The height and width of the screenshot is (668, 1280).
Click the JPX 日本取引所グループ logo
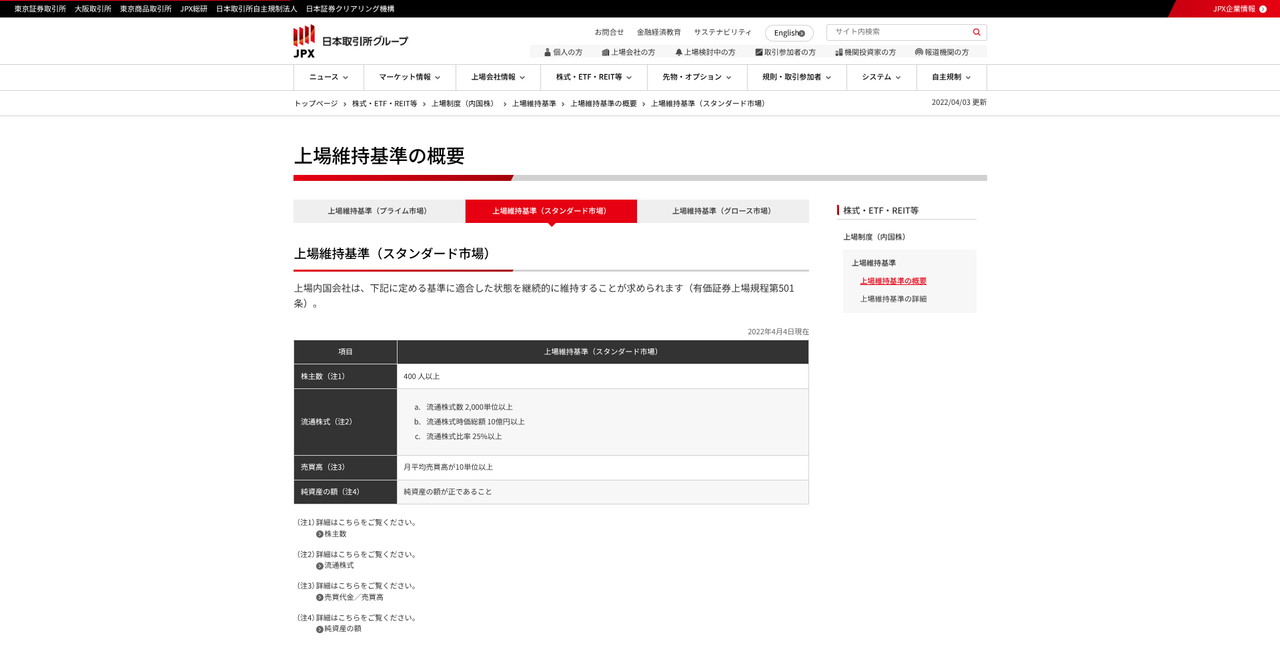(x=352, y=40)
